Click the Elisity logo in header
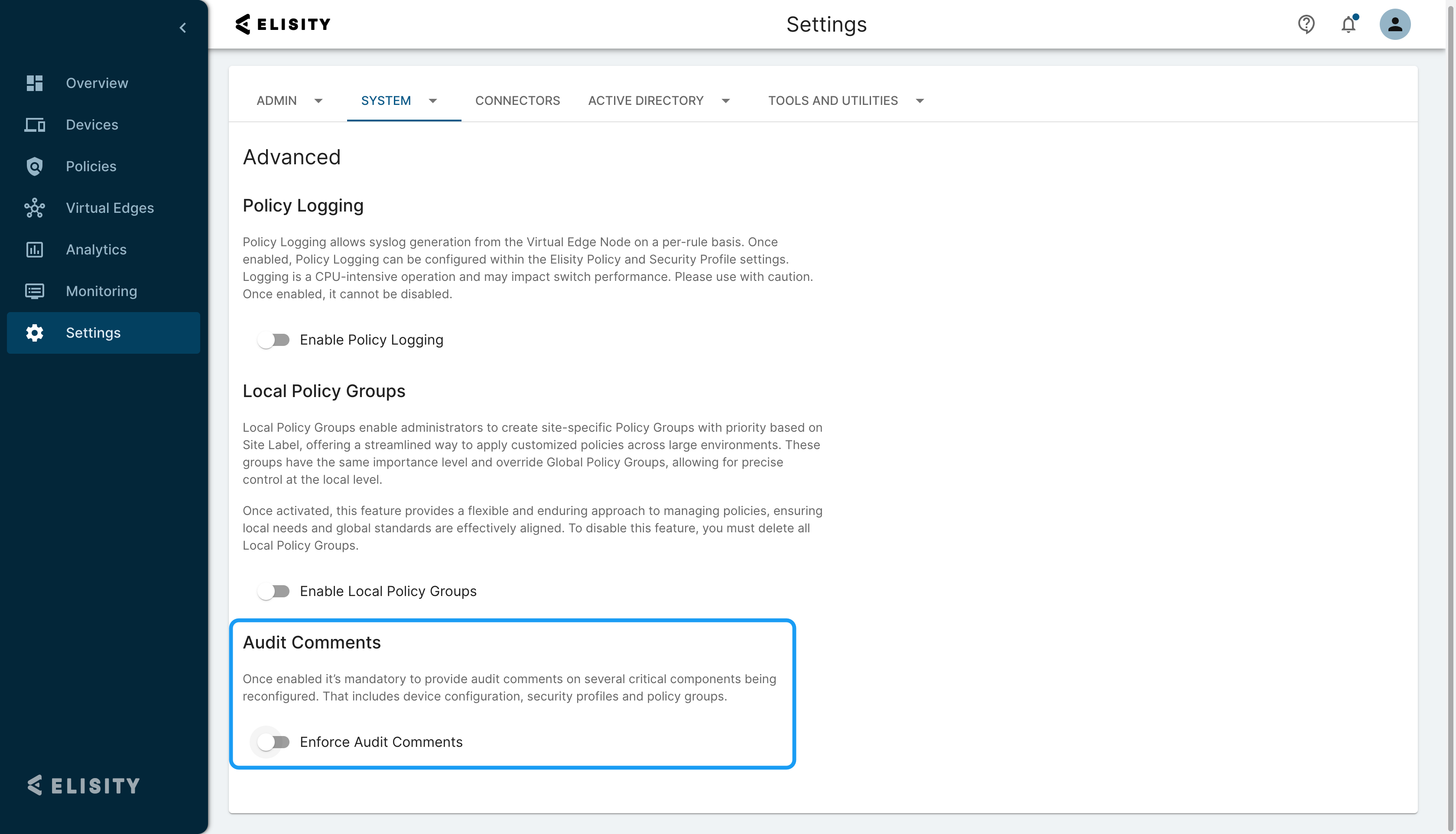The width and height of the screenshot is (1456, 834). 283,24
